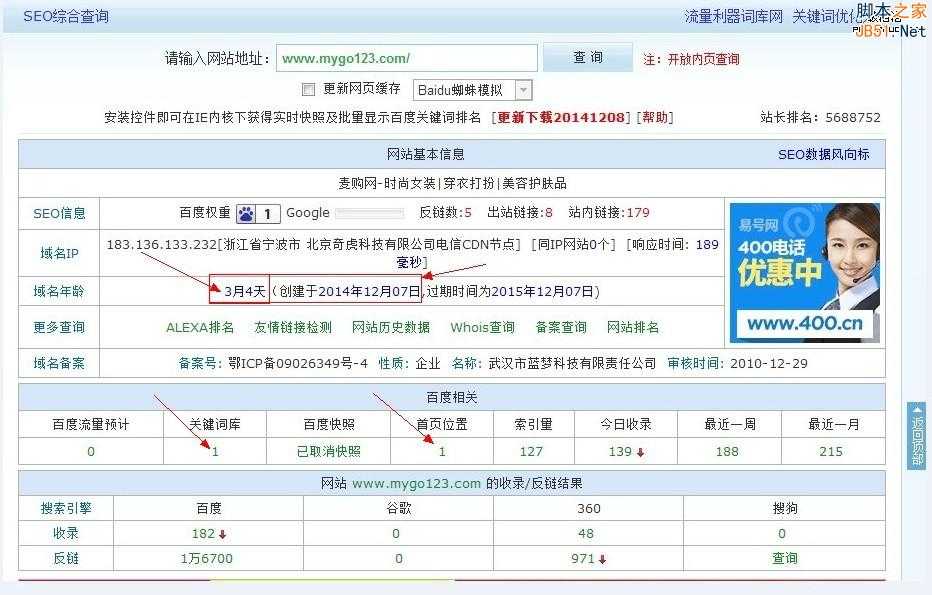Click the red down arrow beside 百度收录 182

click(222, 533)
